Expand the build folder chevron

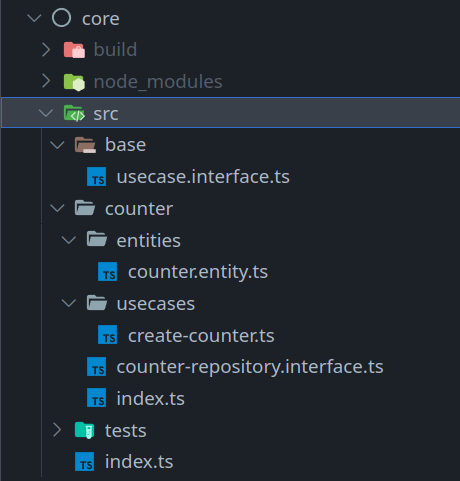46,50
